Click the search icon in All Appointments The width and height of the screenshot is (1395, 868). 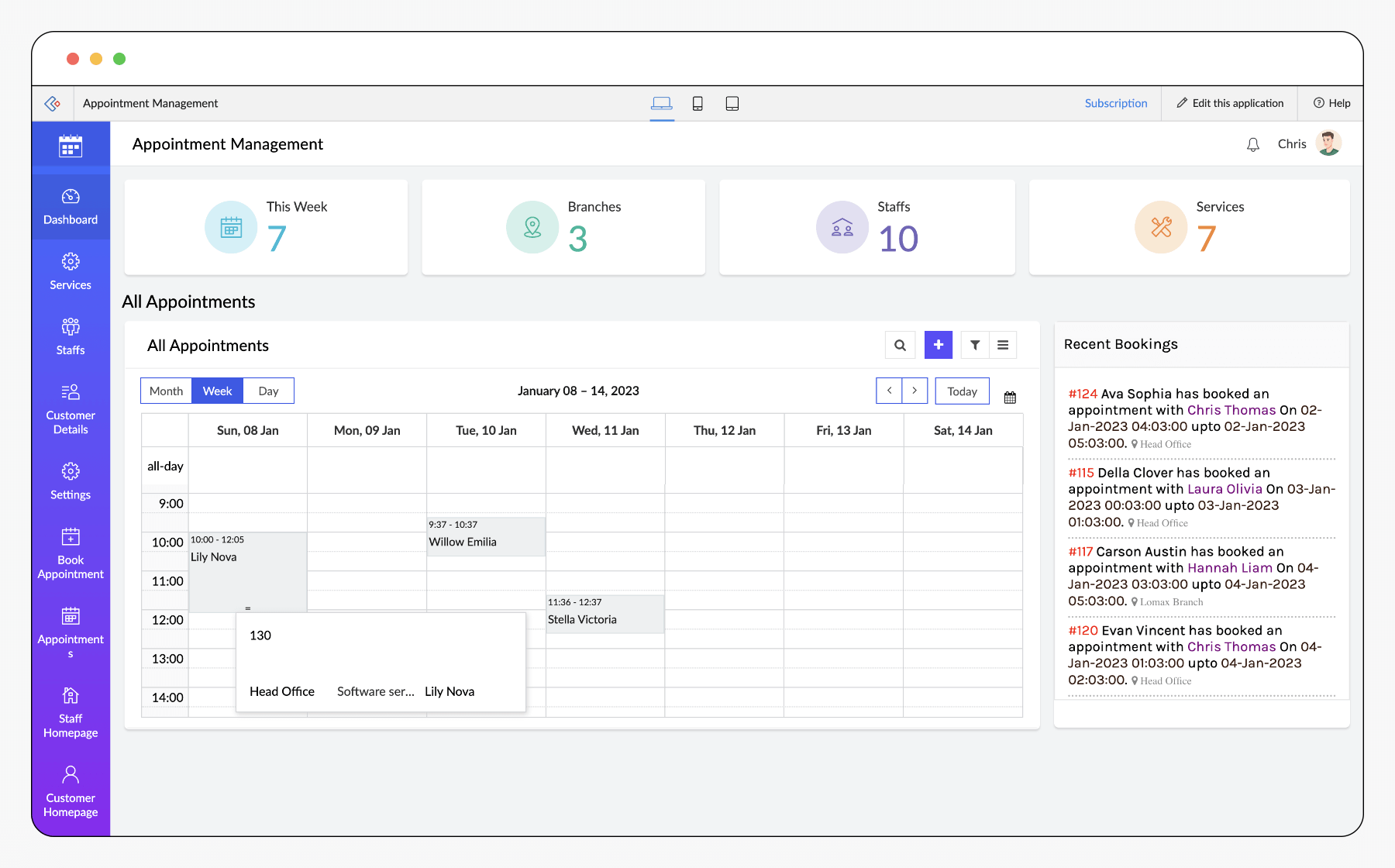(900, 346)
